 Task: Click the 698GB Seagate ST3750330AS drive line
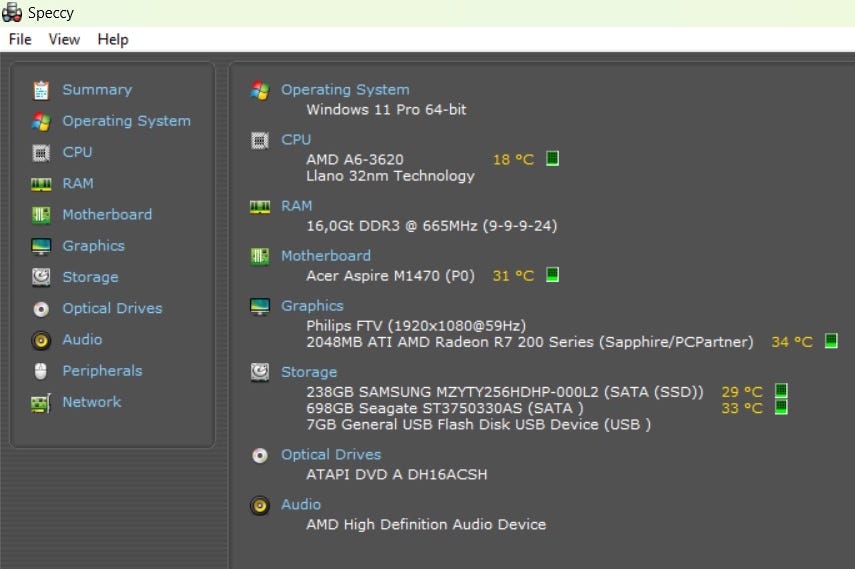(445, 408)
